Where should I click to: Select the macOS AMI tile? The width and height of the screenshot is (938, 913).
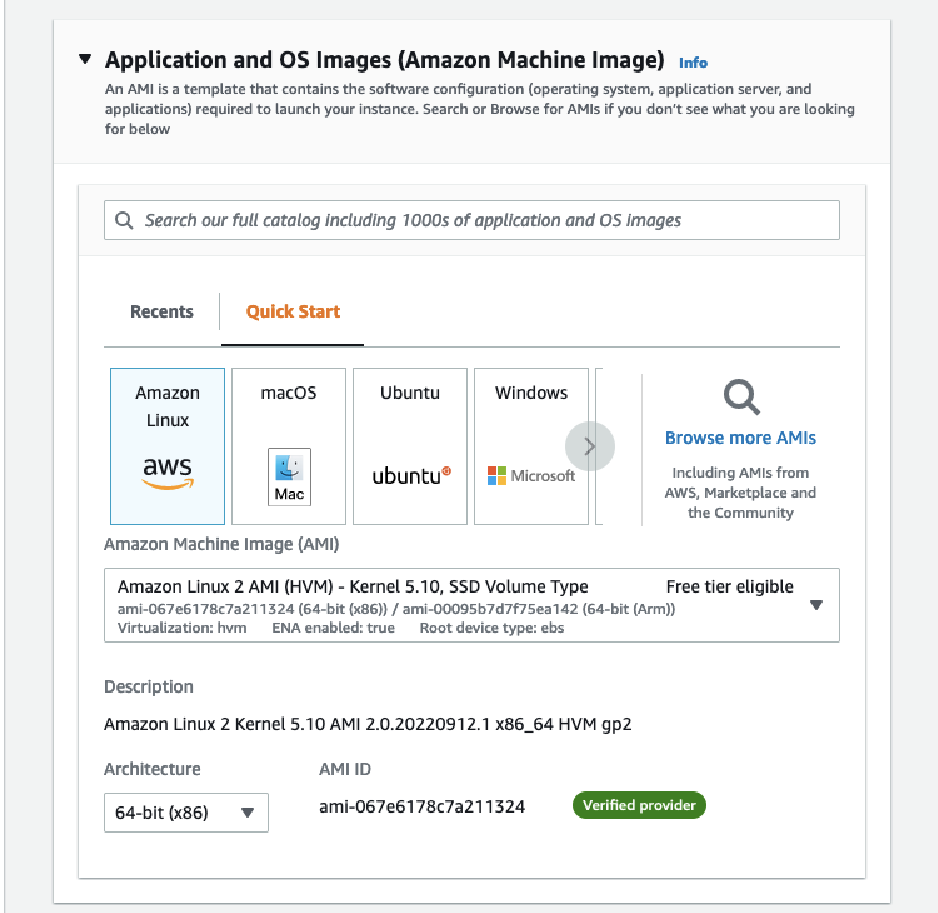[288, 446]
